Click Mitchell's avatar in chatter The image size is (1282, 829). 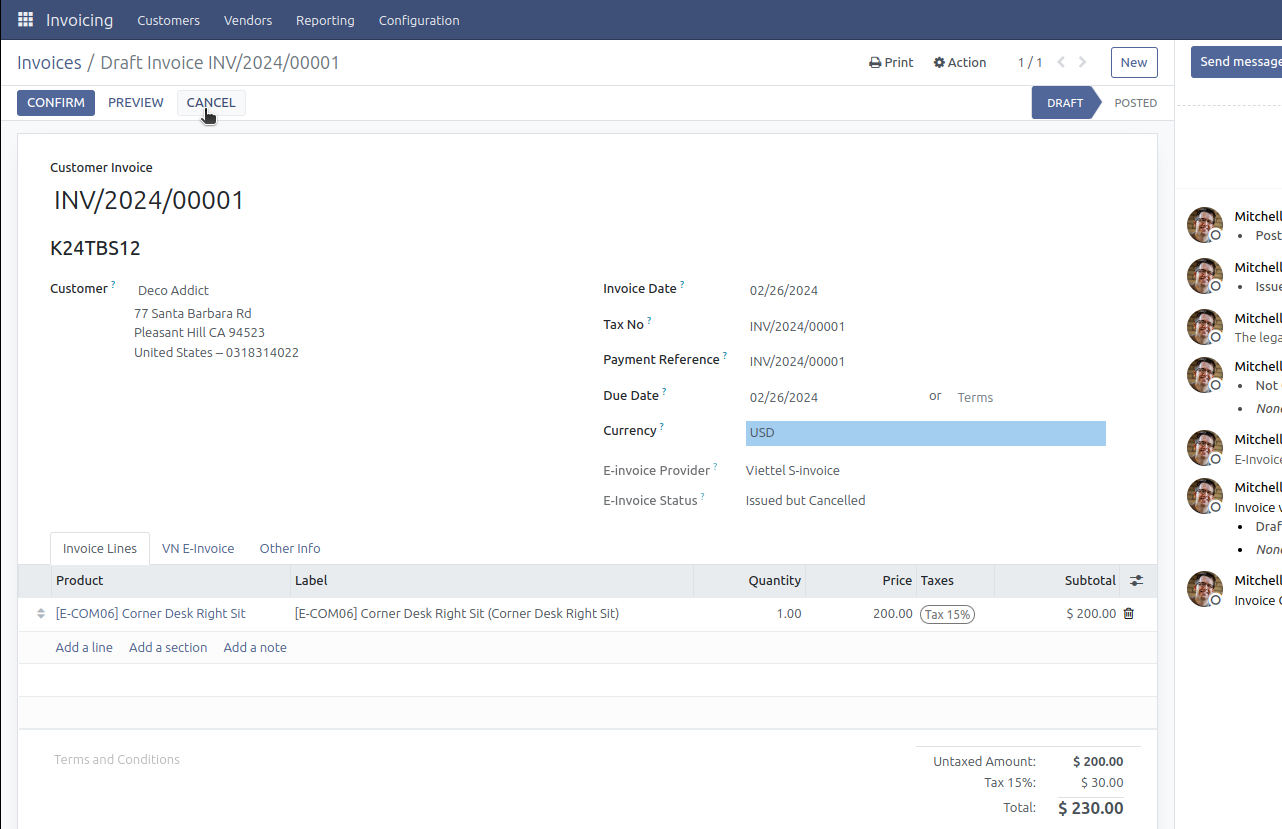[1204, 225]
